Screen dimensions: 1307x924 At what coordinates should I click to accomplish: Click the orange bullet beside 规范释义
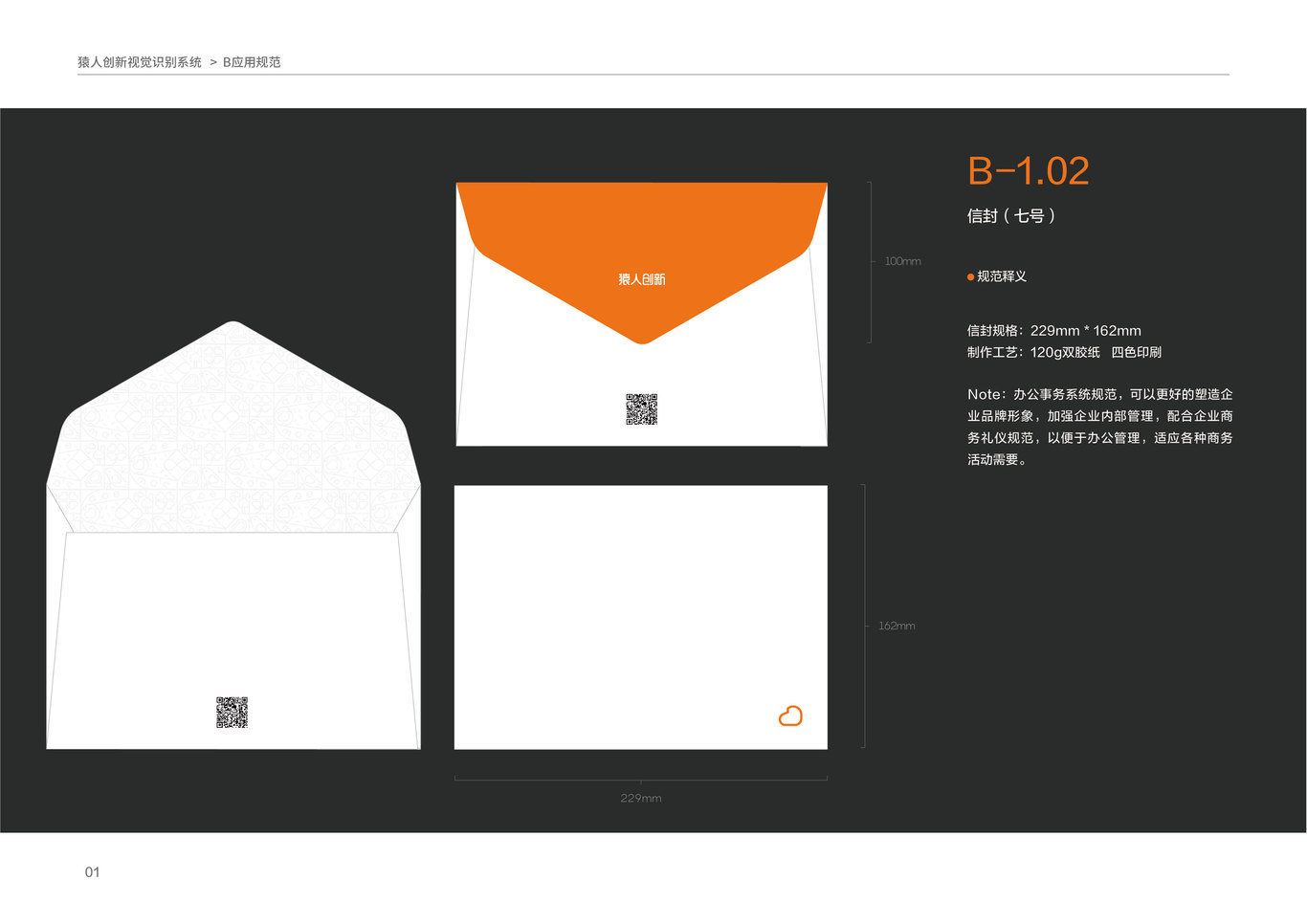point(970,277)
